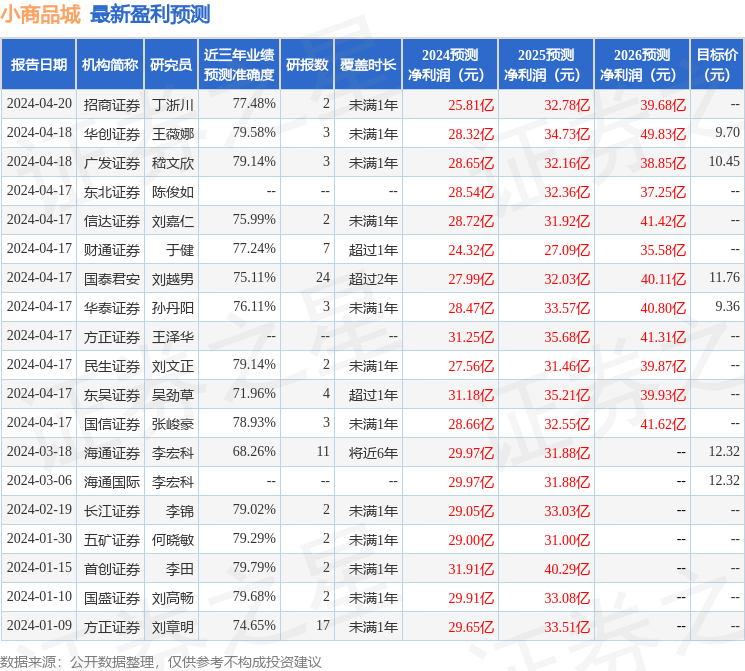745x671 pixels.
Task: Select the 信达证券 institution cell
Action: (112, 221)
